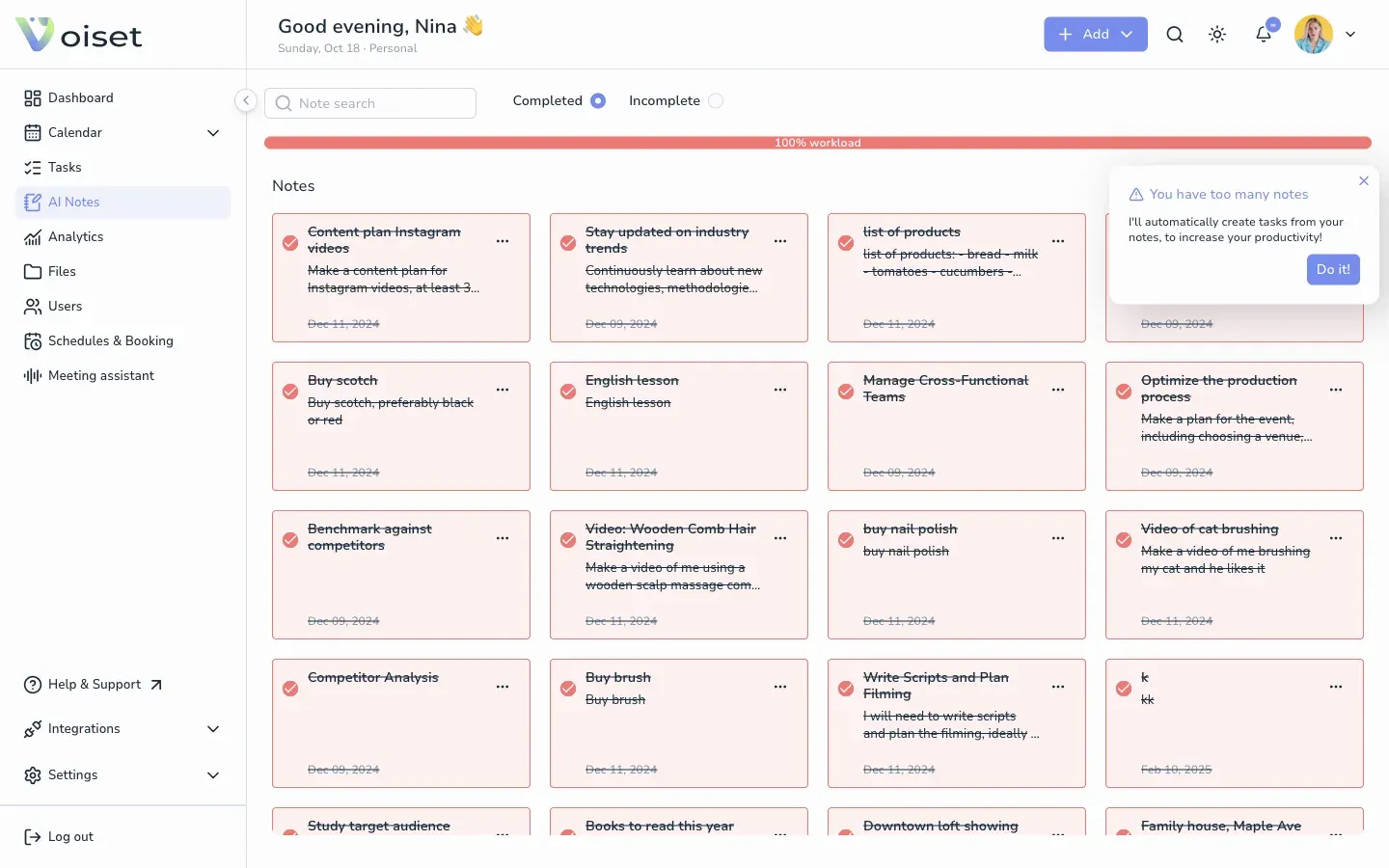Select the Incomplete radio filter
Image resolution: width=1389 pixels, height=868 pixels.
coord(716,100)
